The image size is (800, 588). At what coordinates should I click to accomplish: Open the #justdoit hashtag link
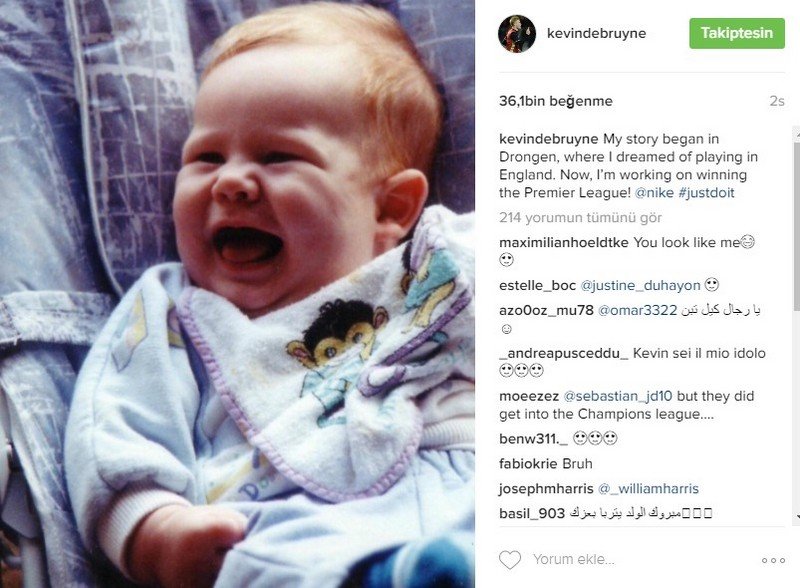(x=706, y=193)
